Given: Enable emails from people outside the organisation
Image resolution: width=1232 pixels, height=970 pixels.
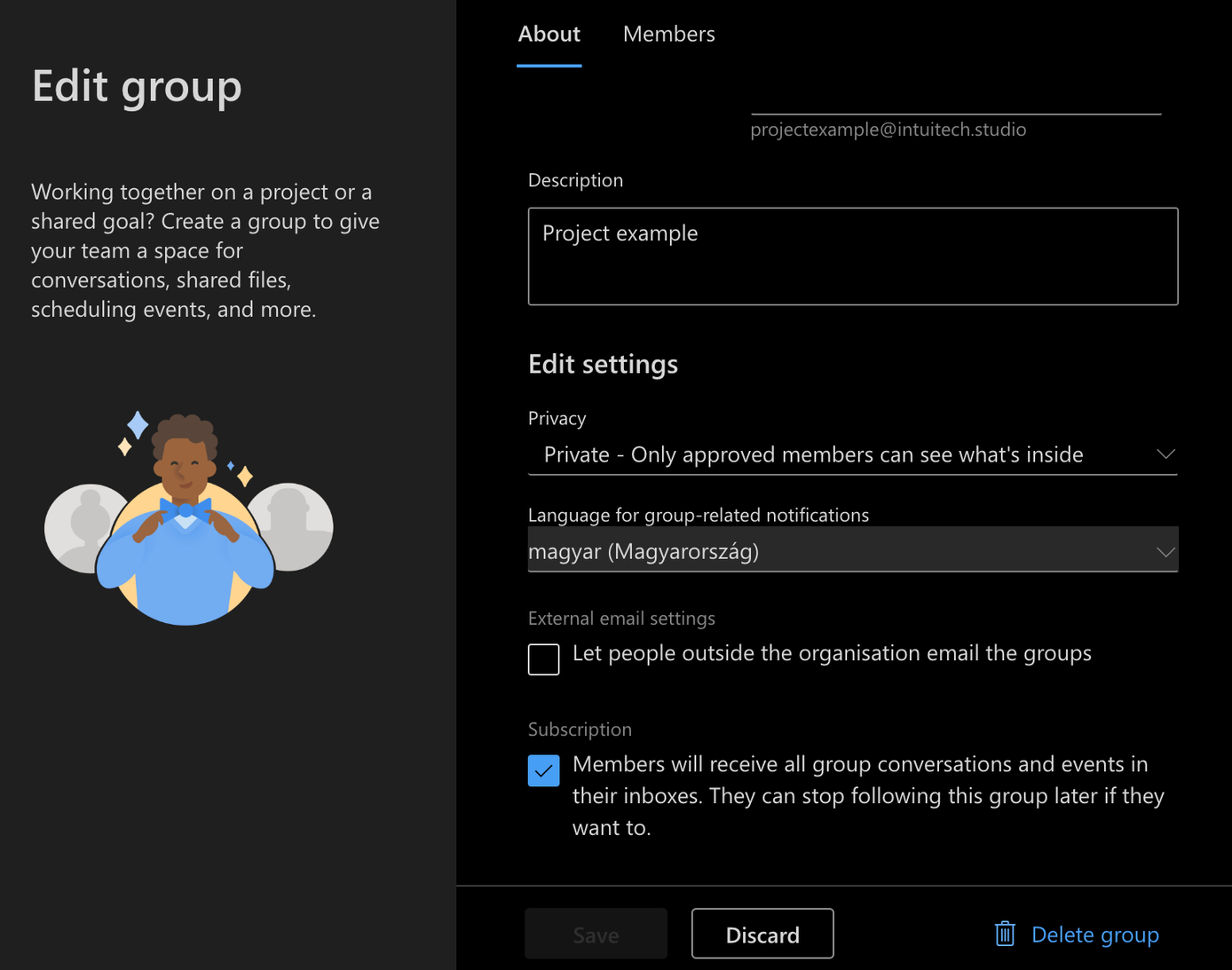Looking at the screenshot, I should (543, 658).
